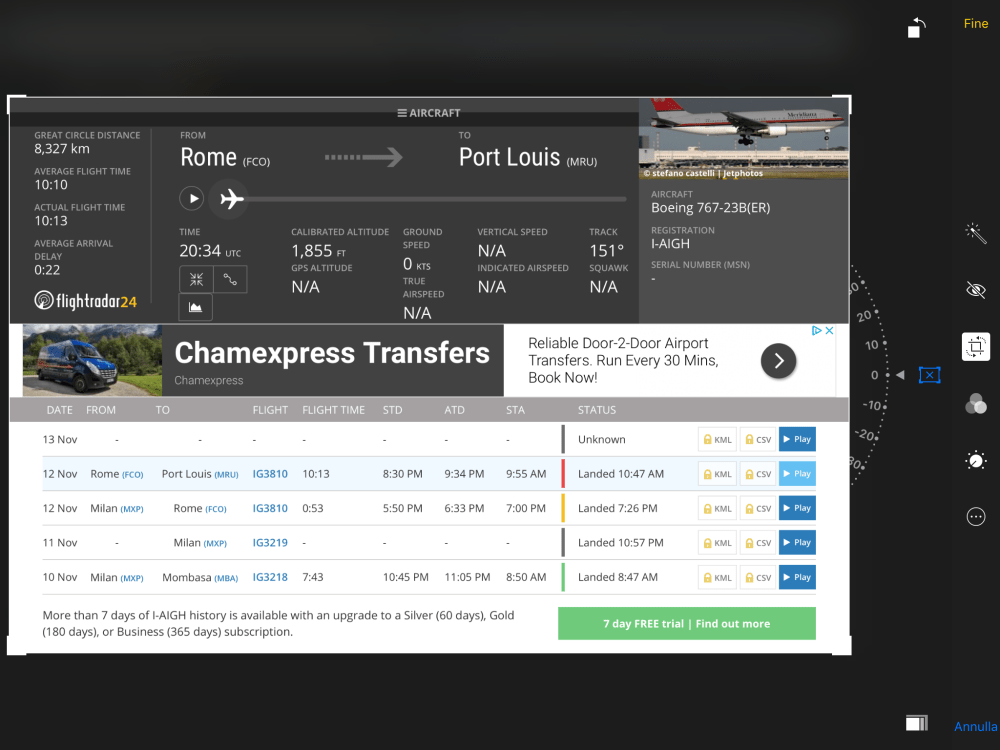The width and height of the screenshot is (1000, 750).
Task: Click the Chamexpress ad arrow button
Action: (x=778, y=361)
